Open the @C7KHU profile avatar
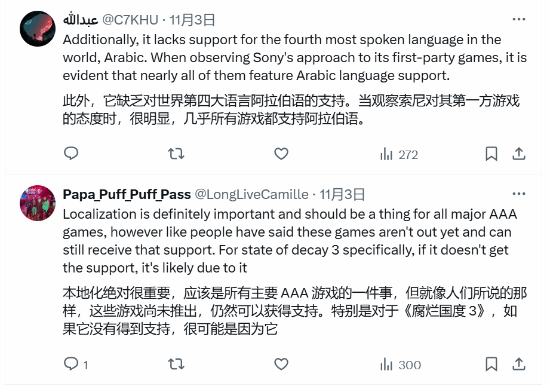Screen dimensions: 550x386 (x=38, y=29)
